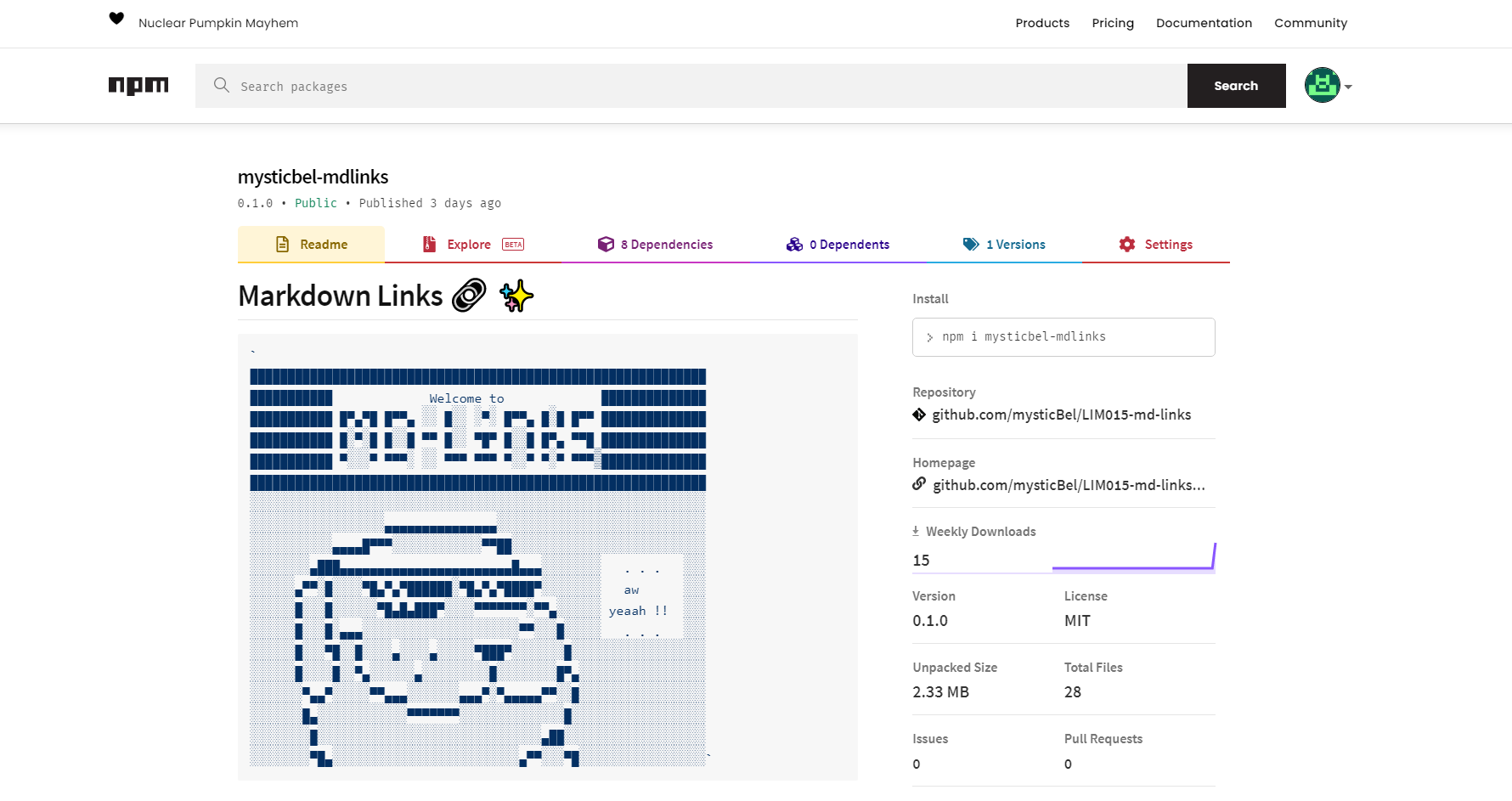This screenshot has height=801, width=1512.
Task: Switch to the Readme tab
Action: tap(311, 245)
